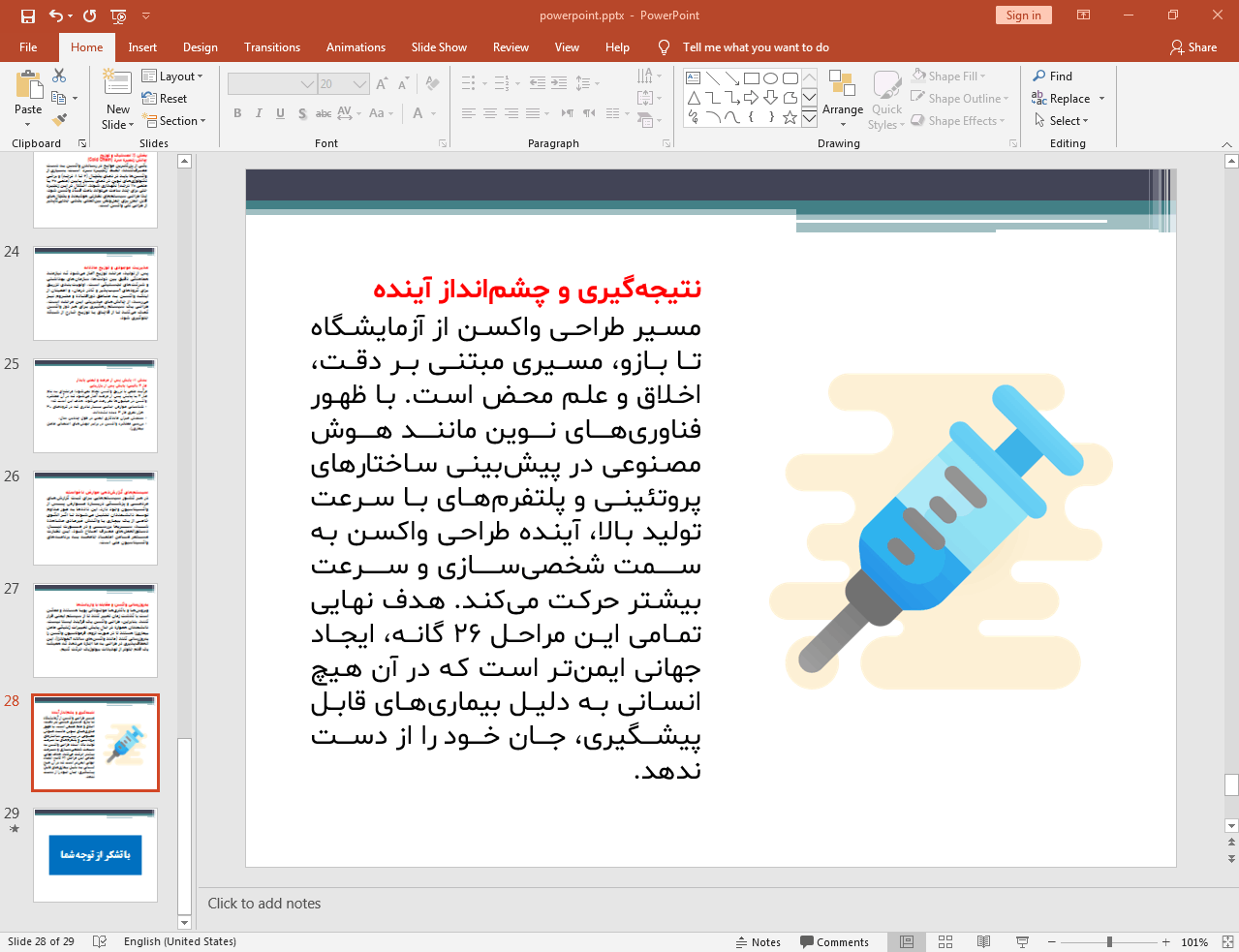Start Slide Show from status bar
This screenshot has width=1239, height=952.
tap(1022, 941)
